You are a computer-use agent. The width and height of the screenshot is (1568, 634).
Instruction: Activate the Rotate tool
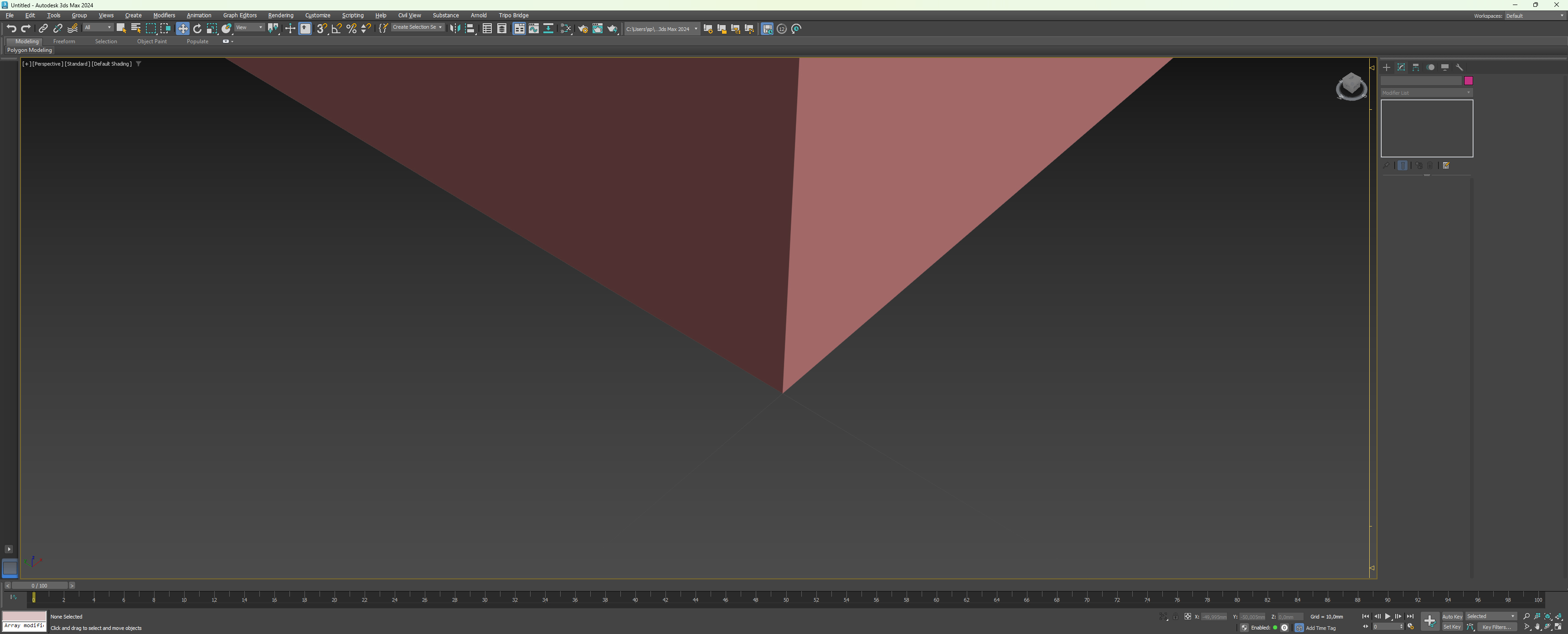point(197,29)
